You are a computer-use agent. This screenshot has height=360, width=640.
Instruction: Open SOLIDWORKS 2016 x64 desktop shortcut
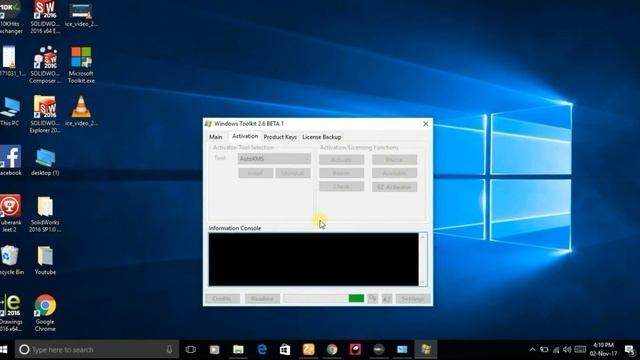pyautogui.click(x=45, y=17)
